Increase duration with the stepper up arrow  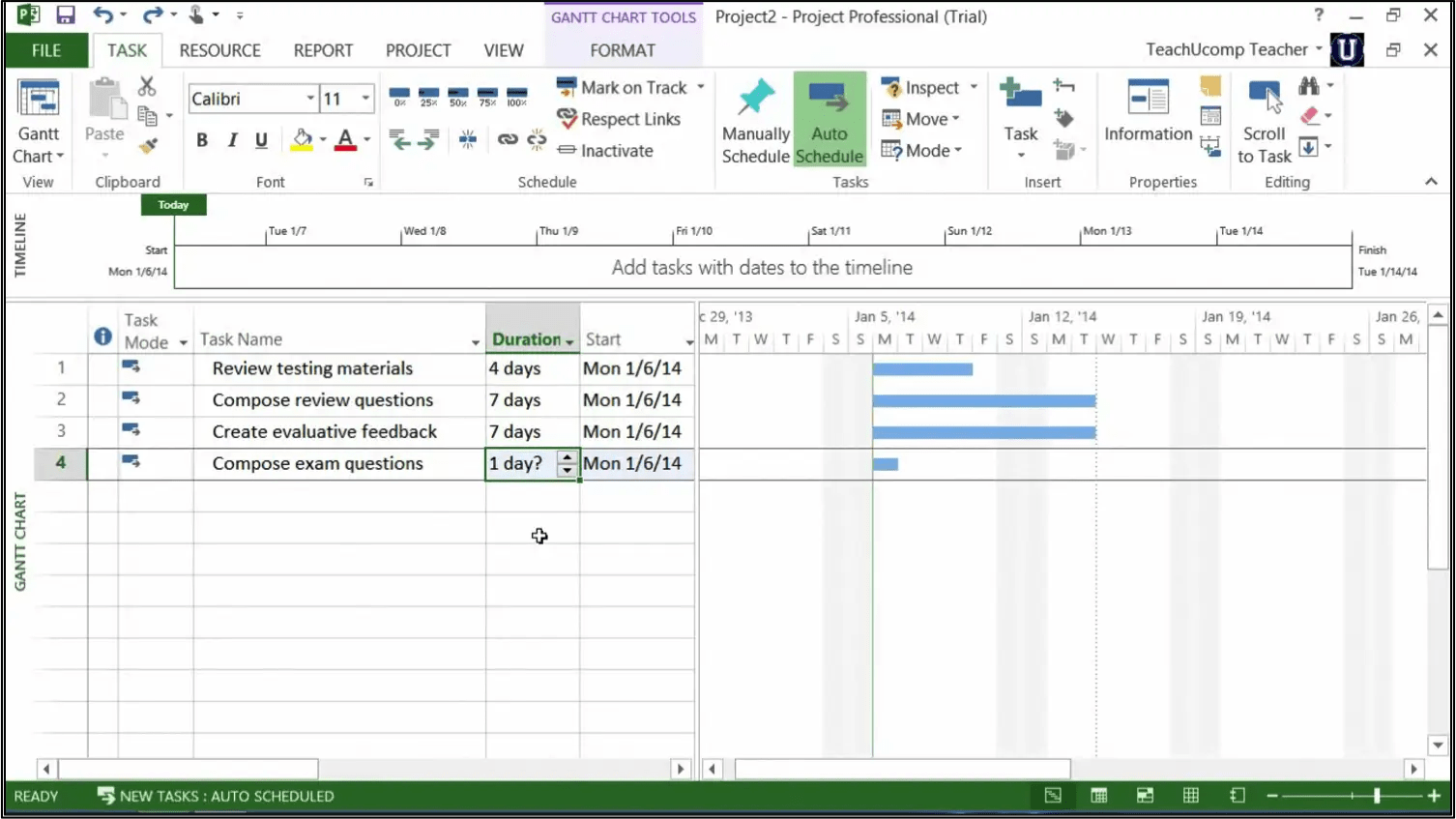[568, 457]
